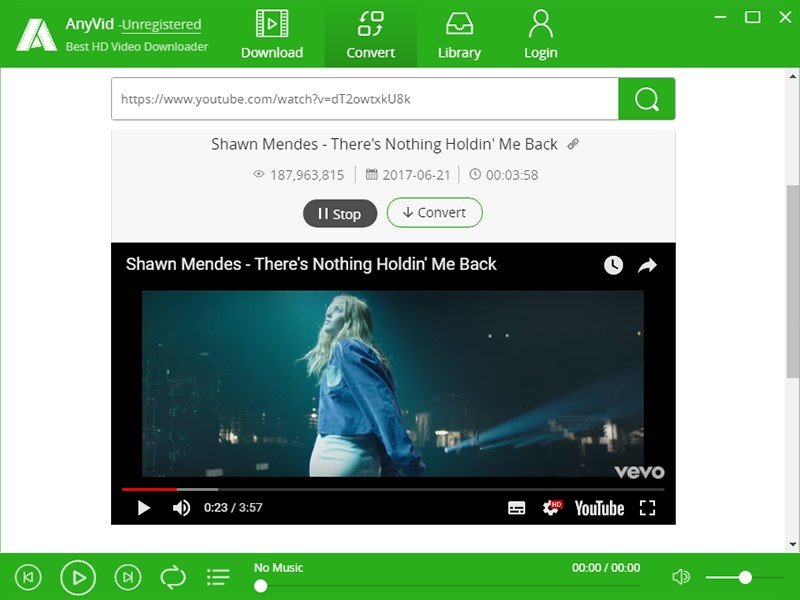Click the URL search field

[x=365, y=99]
